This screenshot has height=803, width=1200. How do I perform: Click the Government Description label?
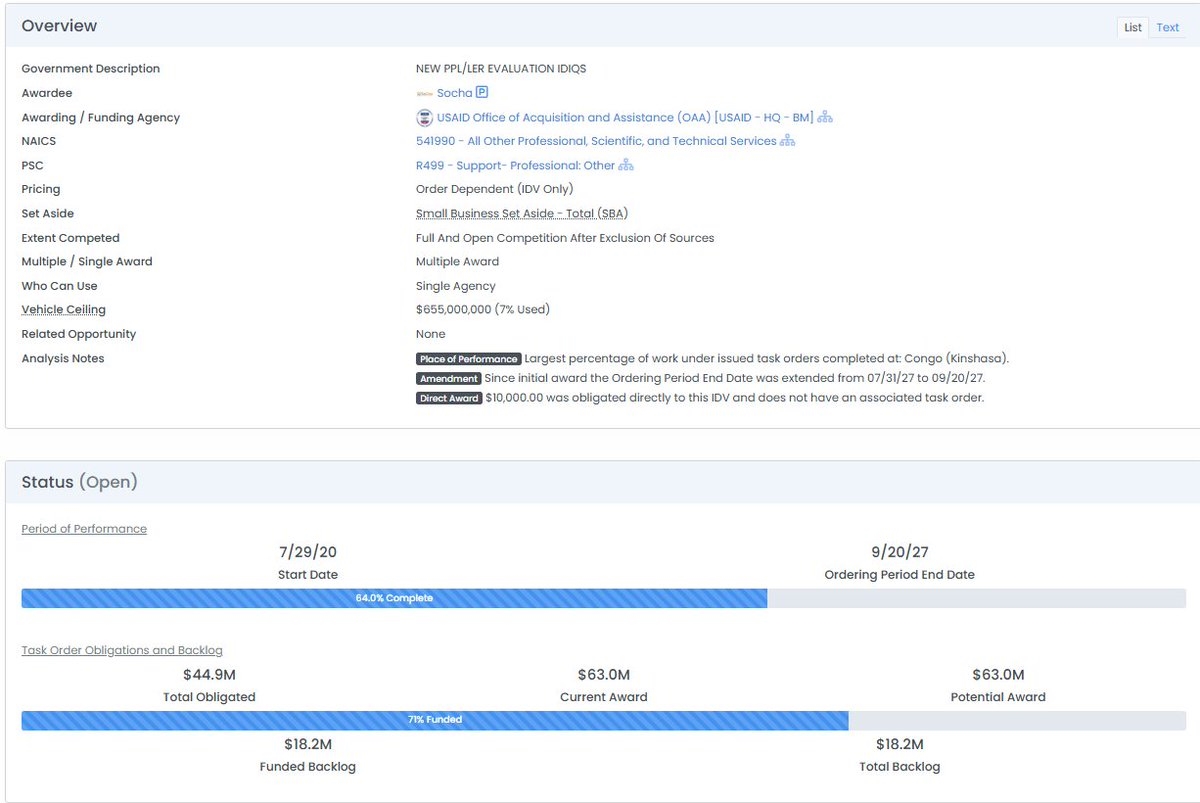pos(91,69)
